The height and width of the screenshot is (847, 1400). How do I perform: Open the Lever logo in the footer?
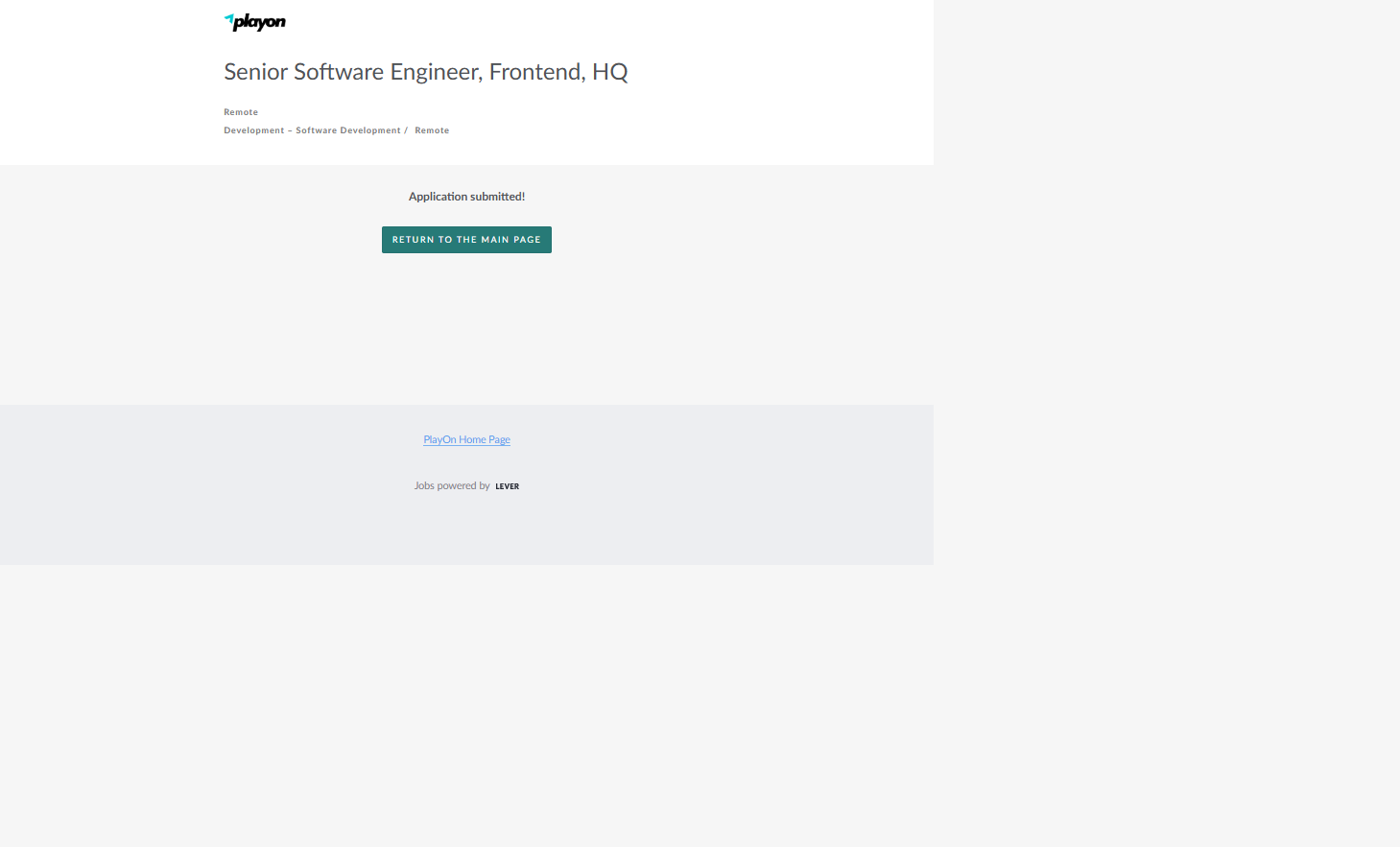pos(507,486)
